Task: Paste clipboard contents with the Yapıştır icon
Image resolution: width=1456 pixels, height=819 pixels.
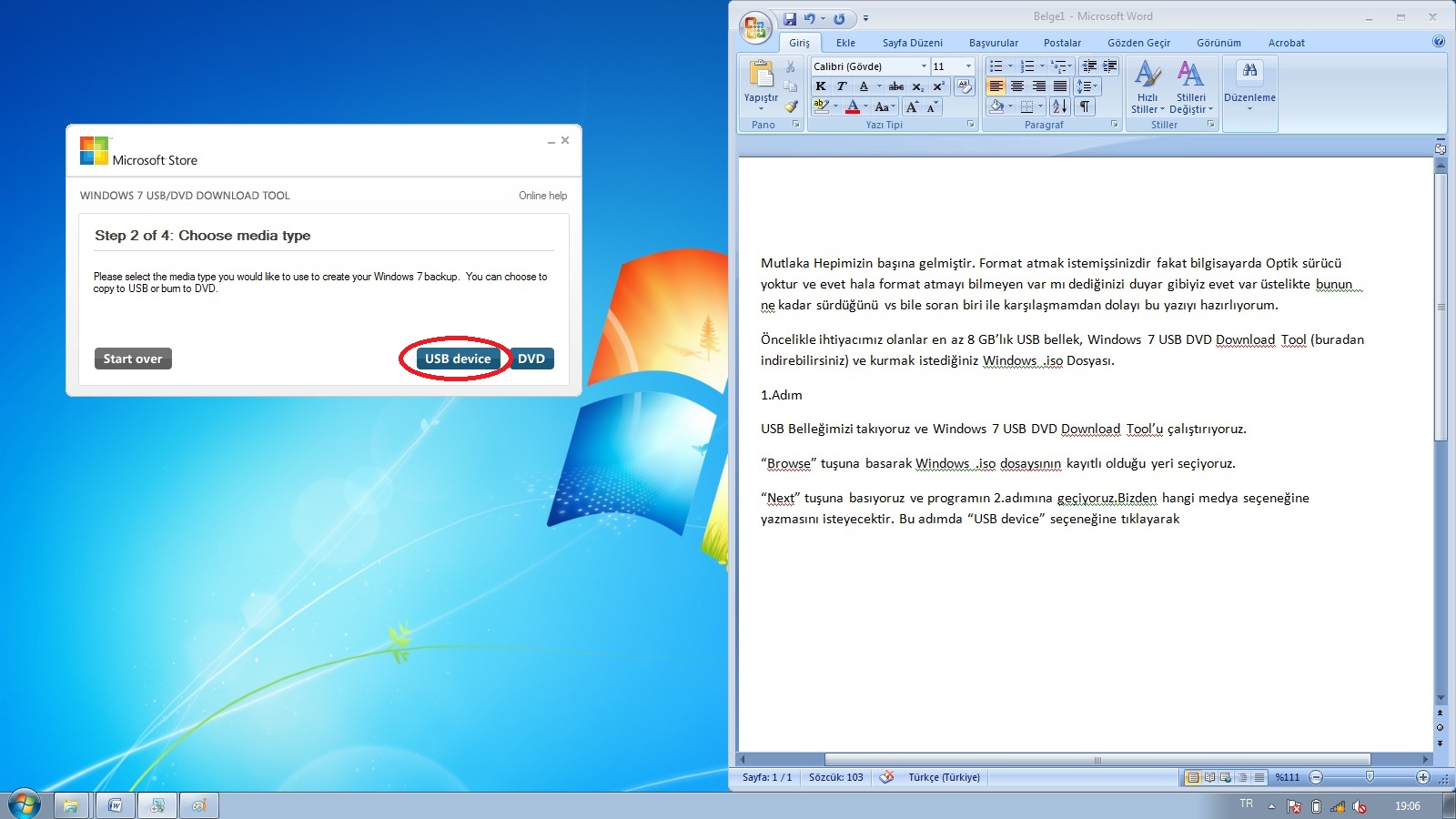Action: click(761, 73)
